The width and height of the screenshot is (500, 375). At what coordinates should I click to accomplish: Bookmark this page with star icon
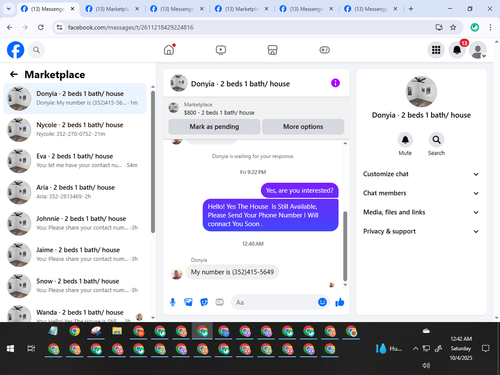coord(453,27)
